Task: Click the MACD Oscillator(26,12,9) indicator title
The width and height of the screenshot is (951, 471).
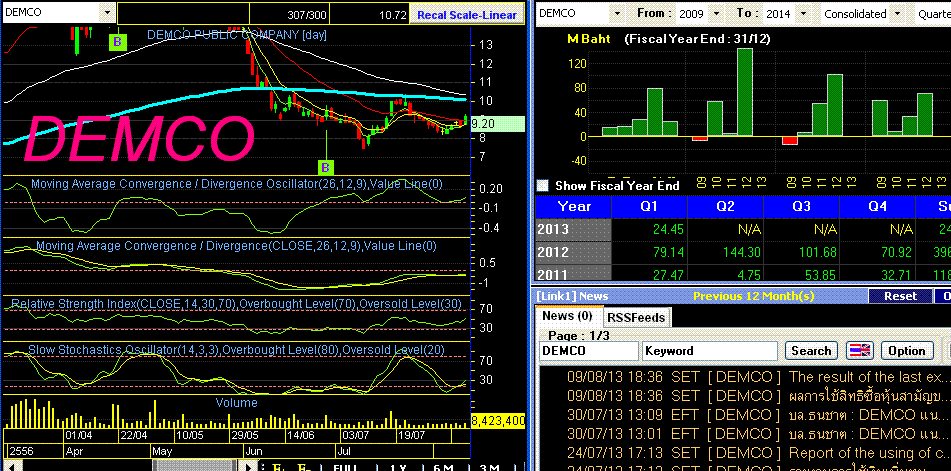Action: point(237,184)
